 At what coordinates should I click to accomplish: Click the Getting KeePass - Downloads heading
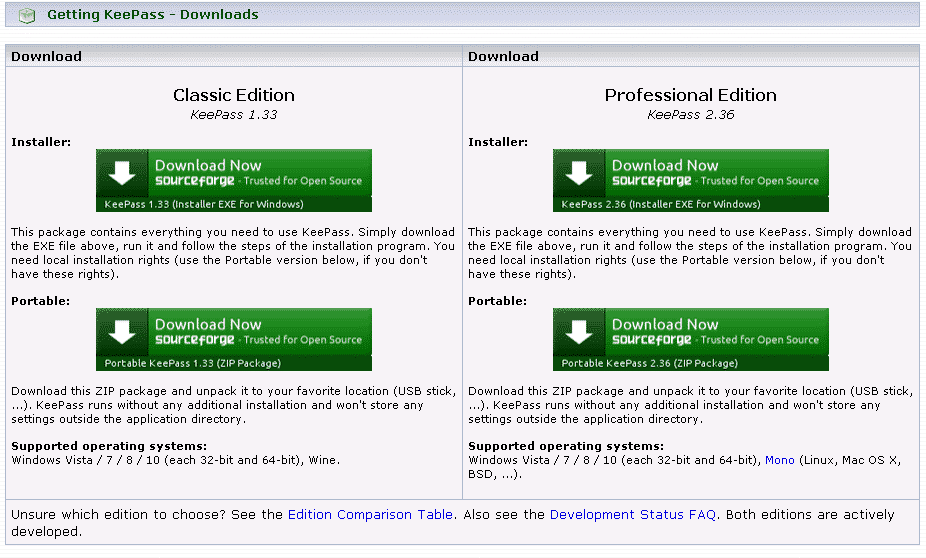(x=152, y=14)
